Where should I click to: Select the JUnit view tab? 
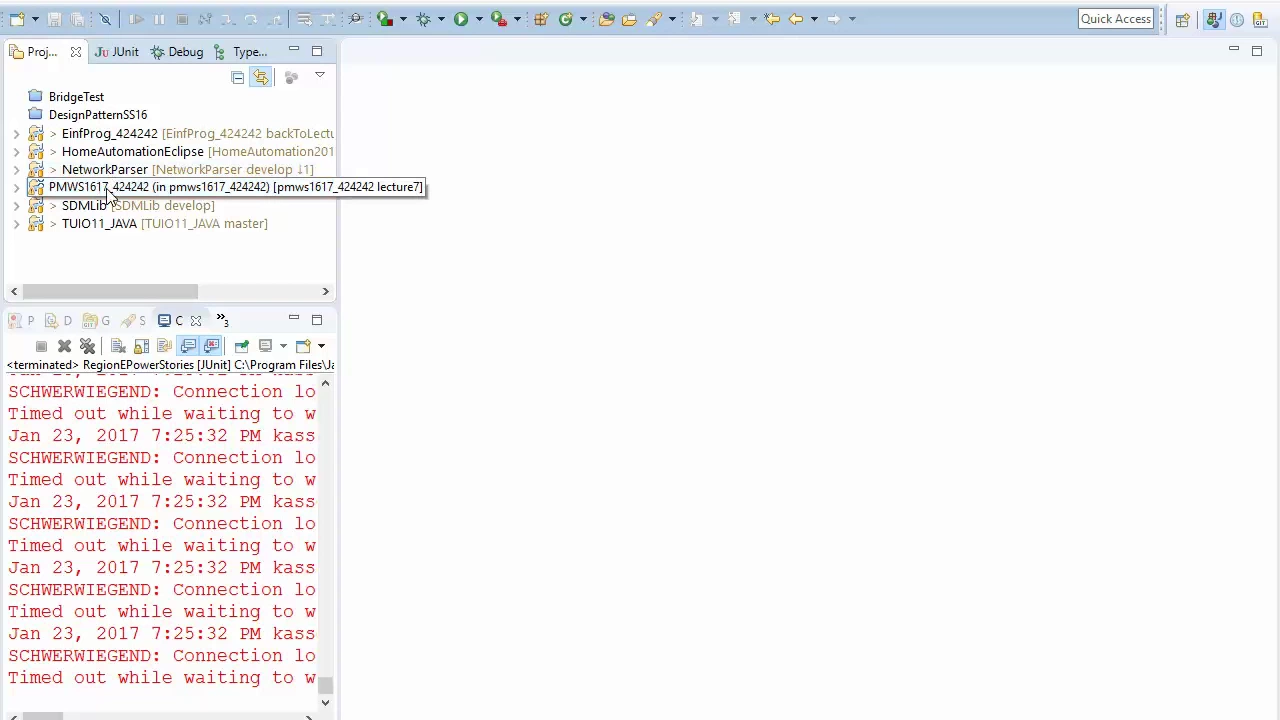pyautogui.click(x=117, y=52)
